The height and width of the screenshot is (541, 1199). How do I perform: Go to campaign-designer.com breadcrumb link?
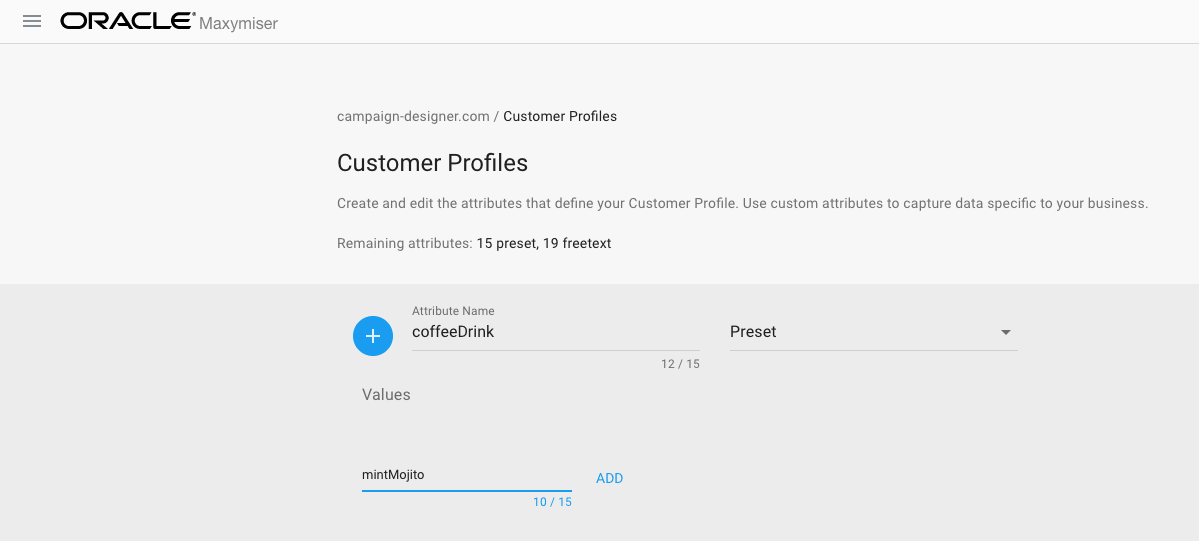(x=413, y=116)
